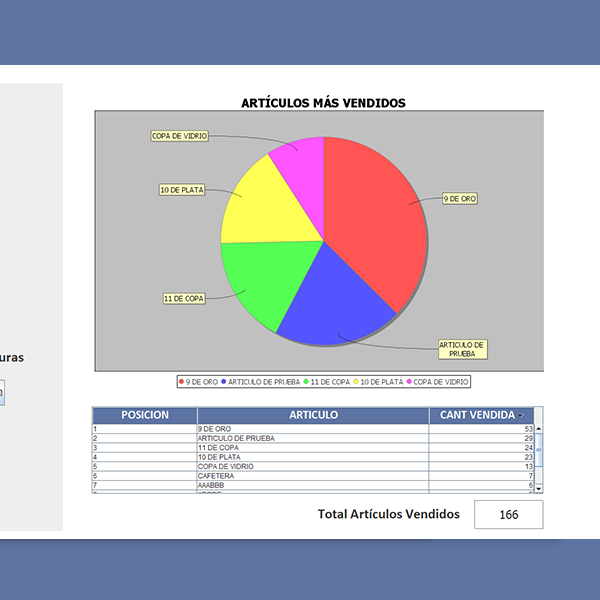Click the 9 DE ORO legend marker
The width and height of the screenshot is (600, 600).
[182, 382]
